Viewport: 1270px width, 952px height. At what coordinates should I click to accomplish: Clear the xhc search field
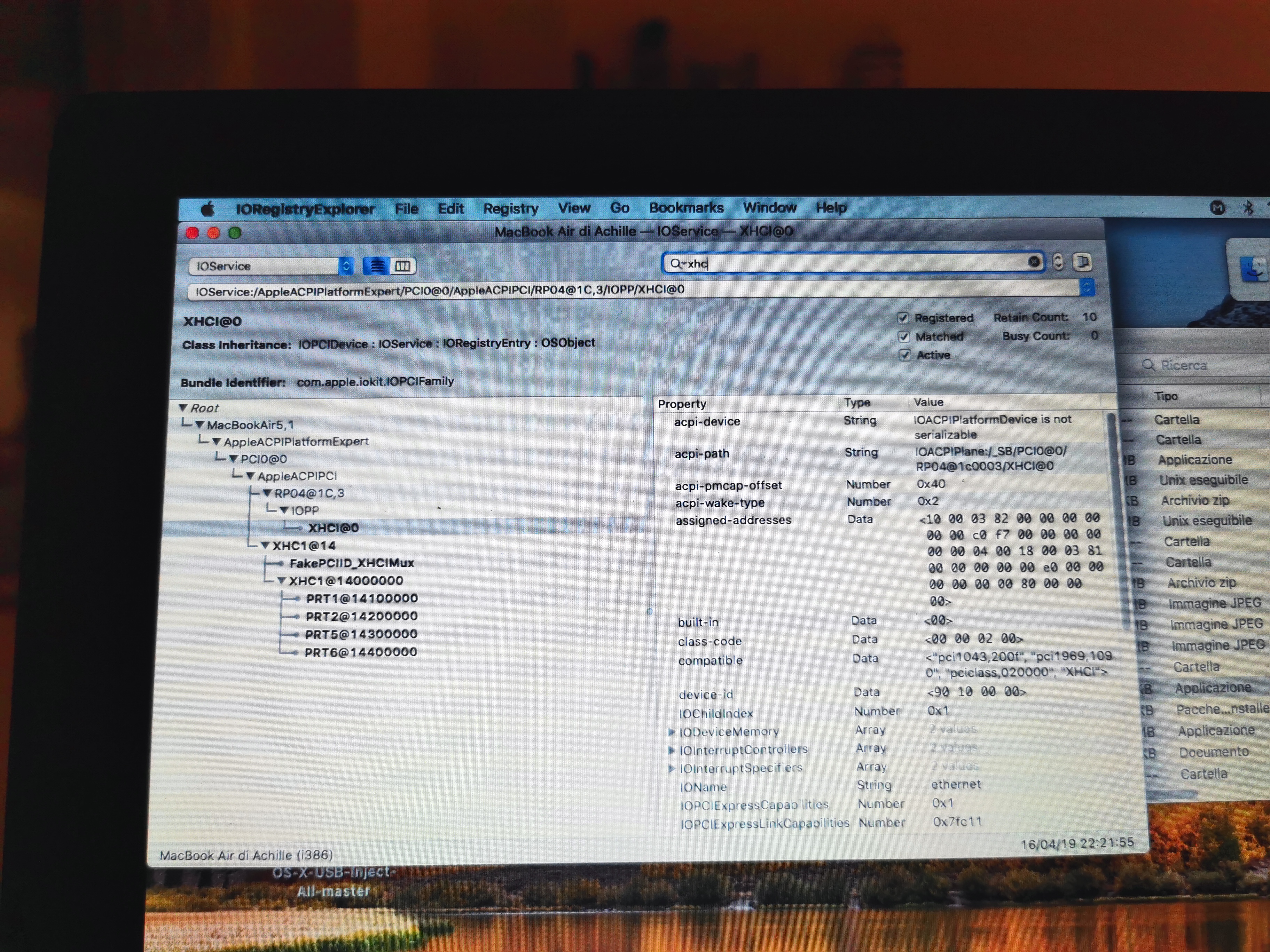click(1034, 262)
